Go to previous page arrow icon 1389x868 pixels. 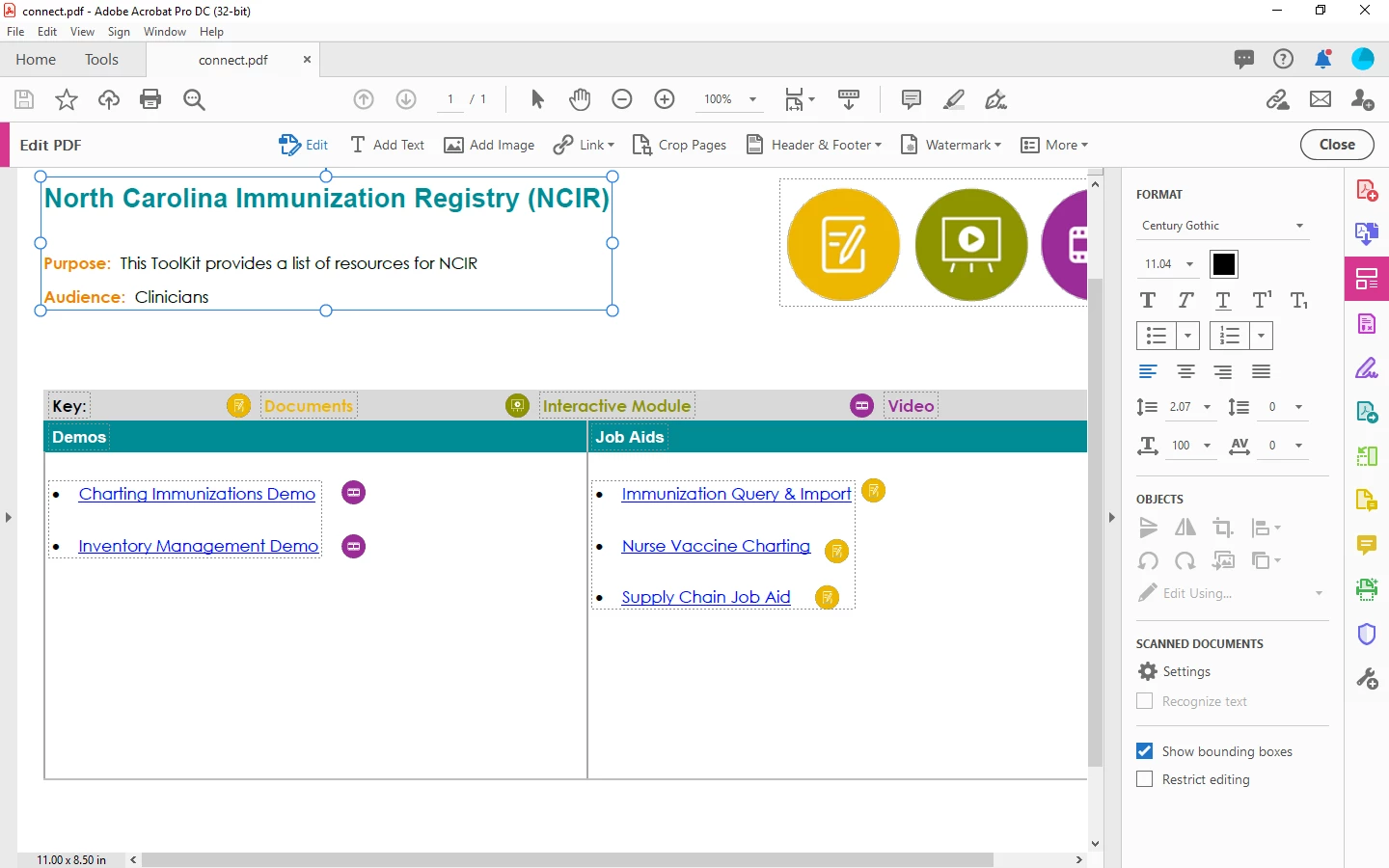click(364, 99)
